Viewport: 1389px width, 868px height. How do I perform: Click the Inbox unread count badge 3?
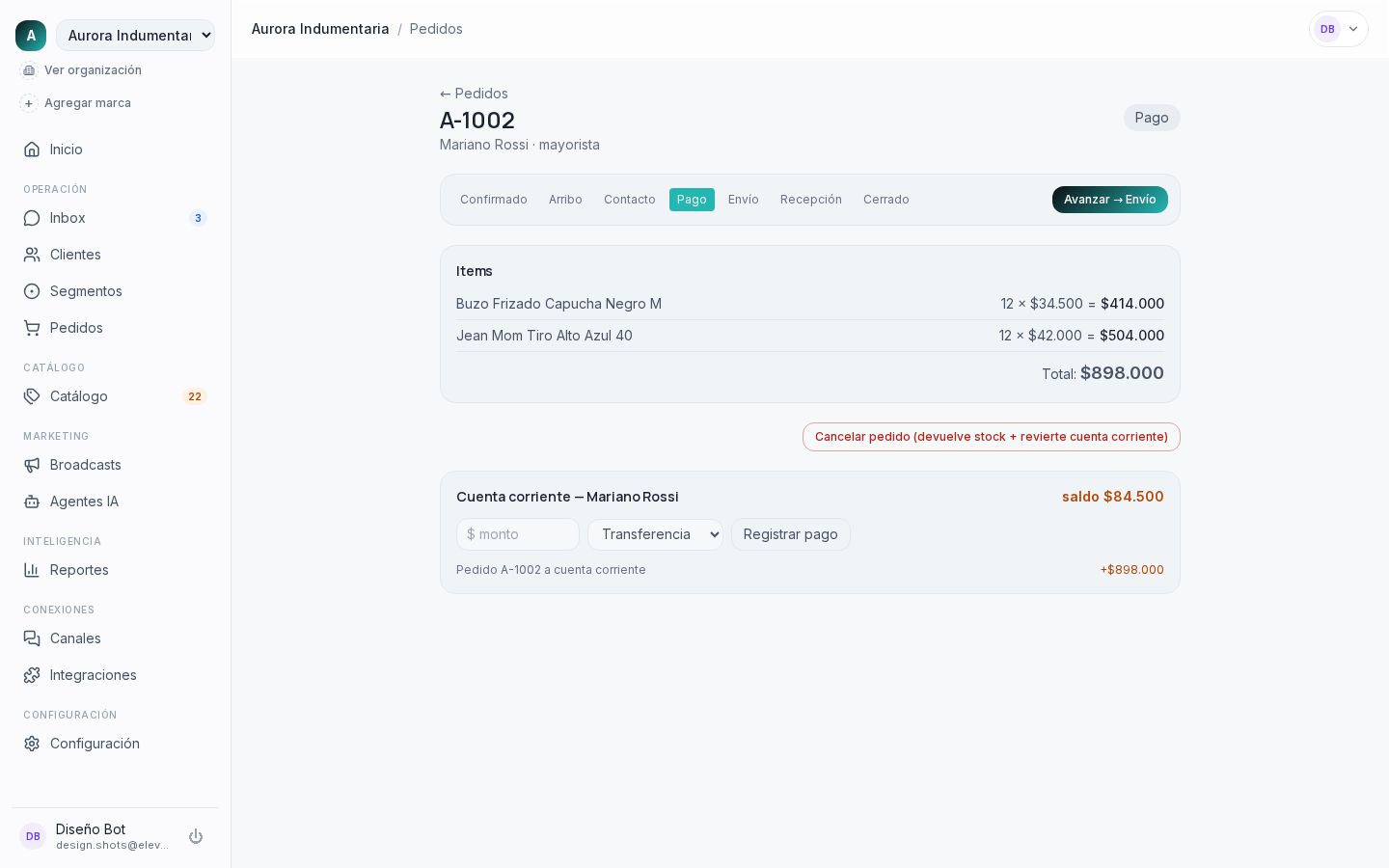[198, 218]
